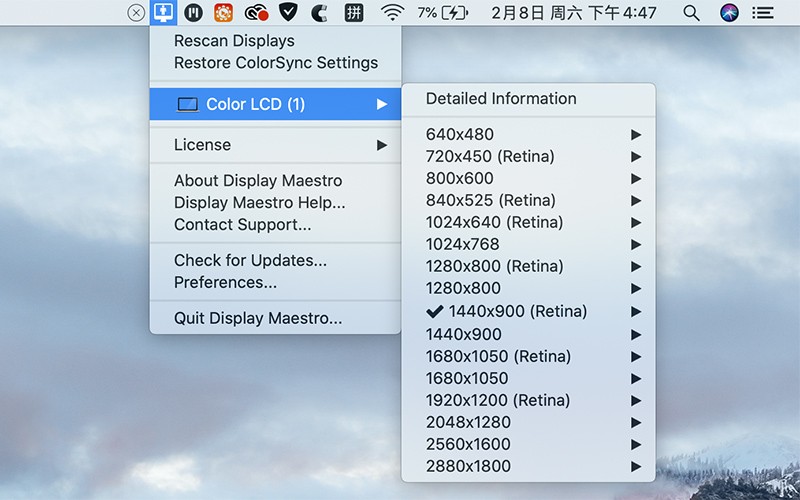Click the Display Maestro menu bar icon
The image size is (800, 500).
click(163, 12)
